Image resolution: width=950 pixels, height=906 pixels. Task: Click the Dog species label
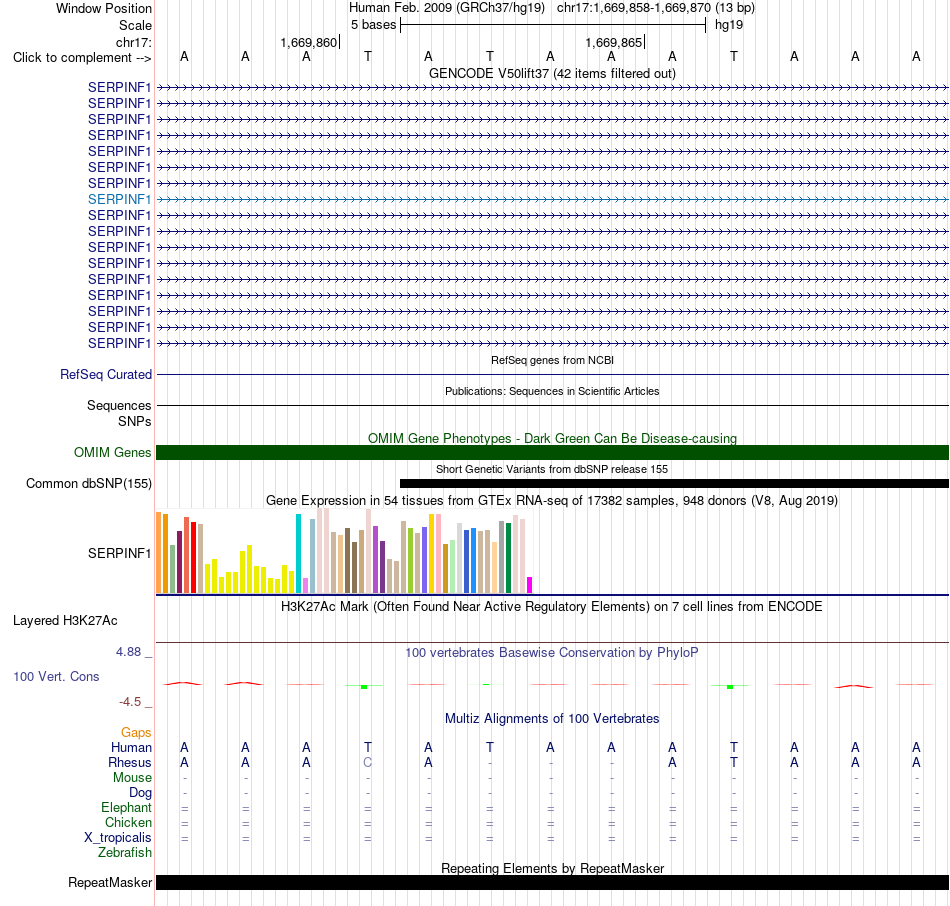point(141,793)
